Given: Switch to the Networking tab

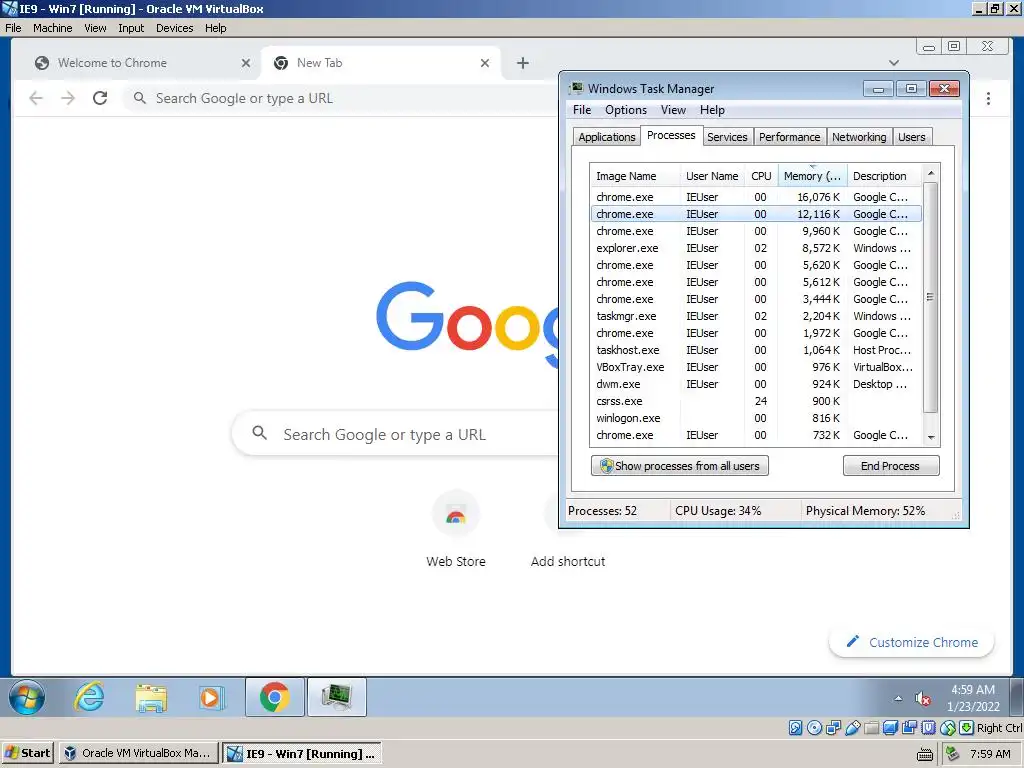Looking at the screenshot, I should [859, 137].
